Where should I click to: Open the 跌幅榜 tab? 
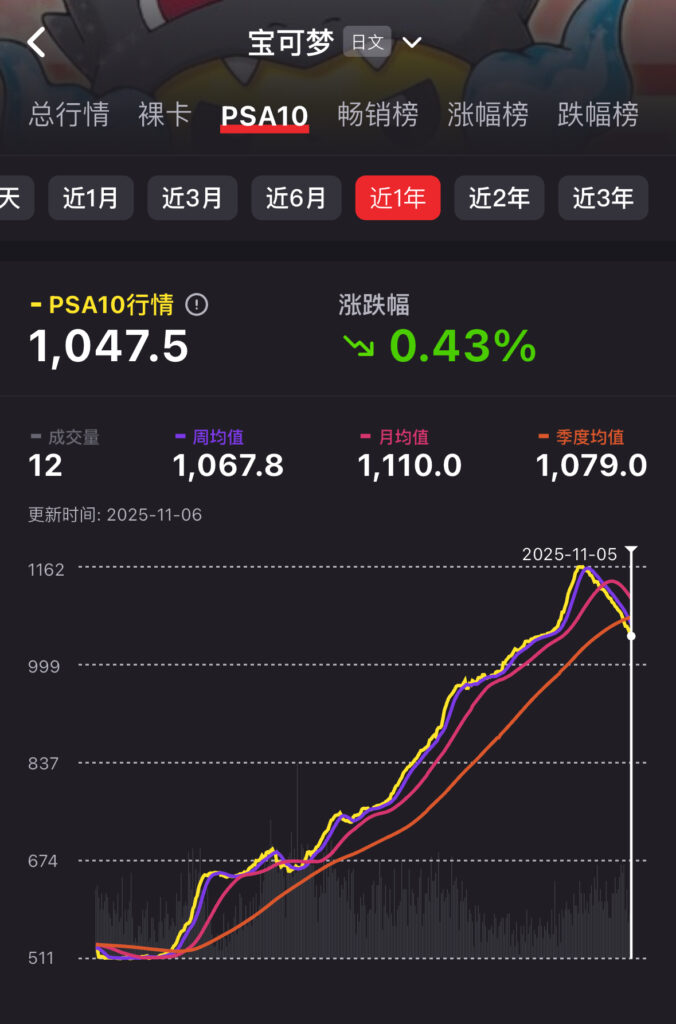(x=597, y=115)
